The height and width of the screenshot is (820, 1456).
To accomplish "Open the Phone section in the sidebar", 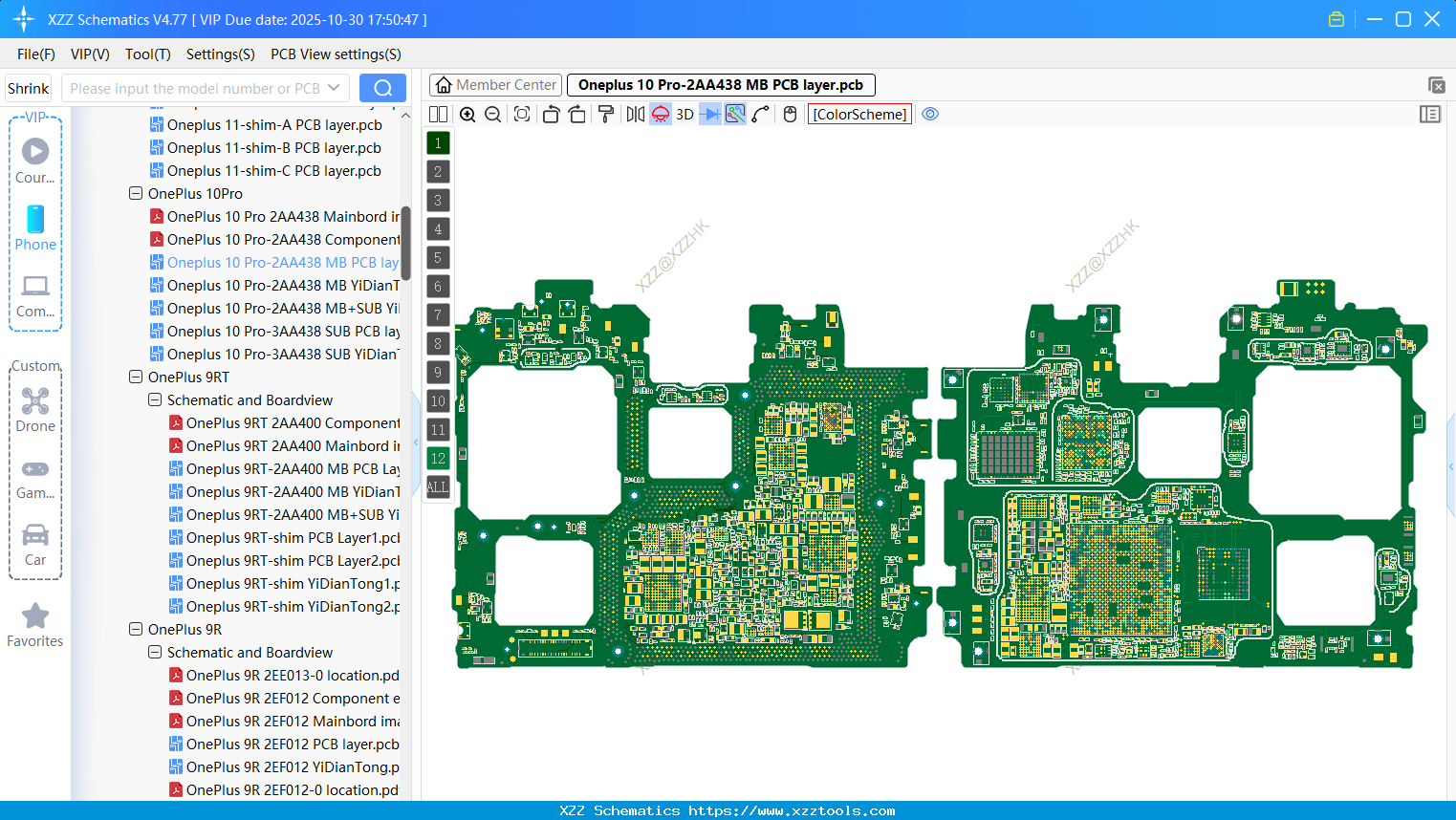I will point(34,227).
